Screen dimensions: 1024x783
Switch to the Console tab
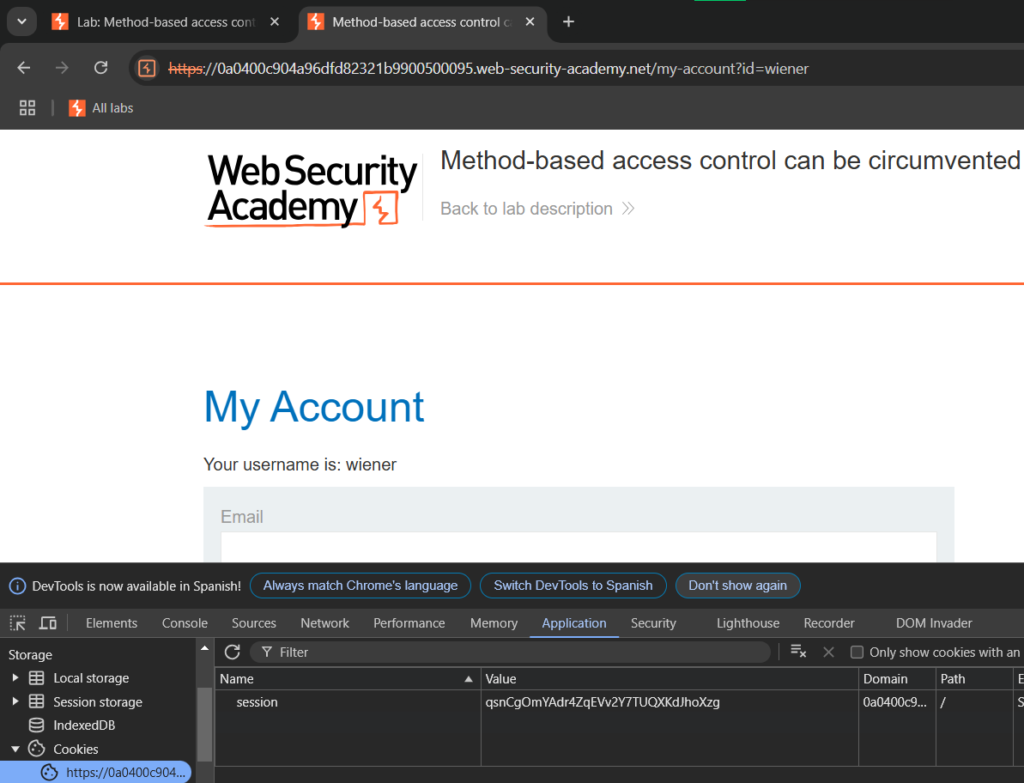pos(185,623)
